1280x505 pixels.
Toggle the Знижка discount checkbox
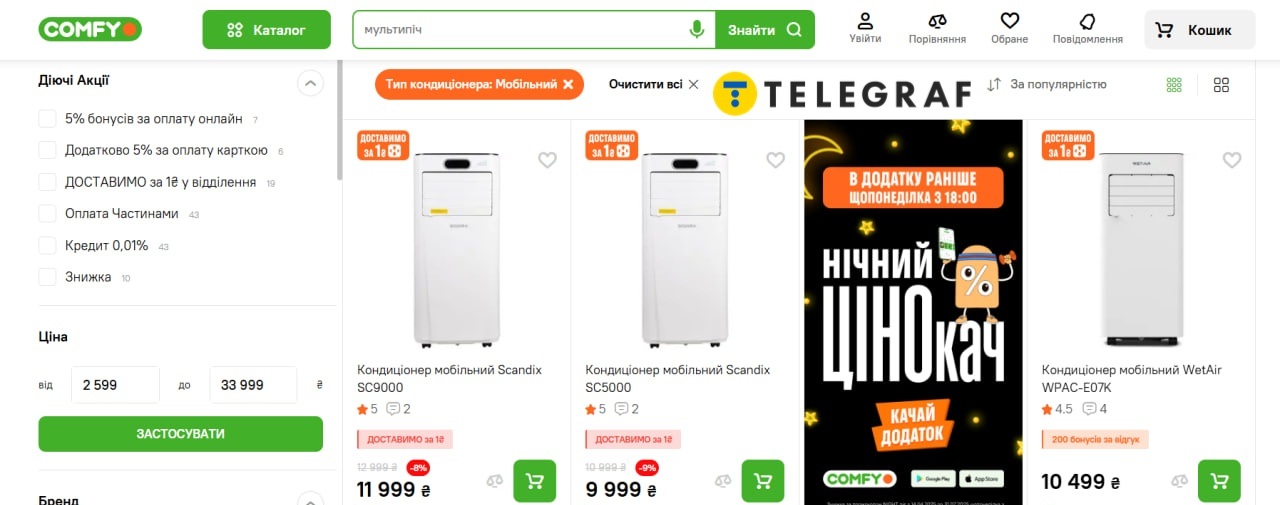click(47, 277)
